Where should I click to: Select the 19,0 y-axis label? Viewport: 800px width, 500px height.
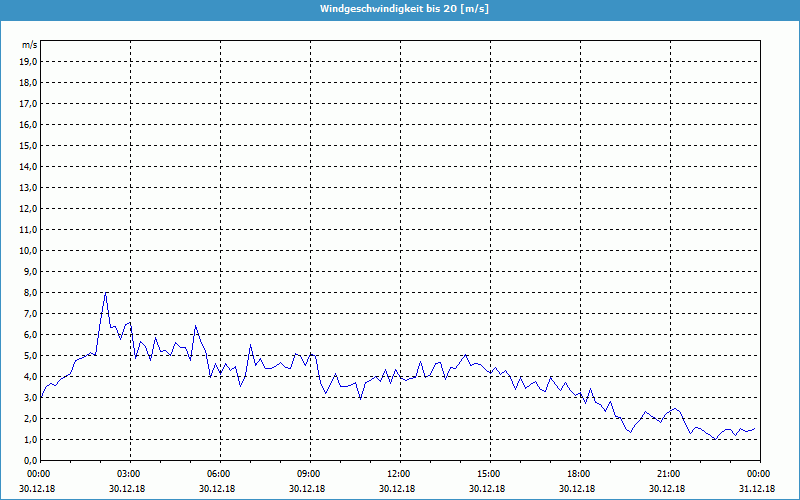click(29, 61)
